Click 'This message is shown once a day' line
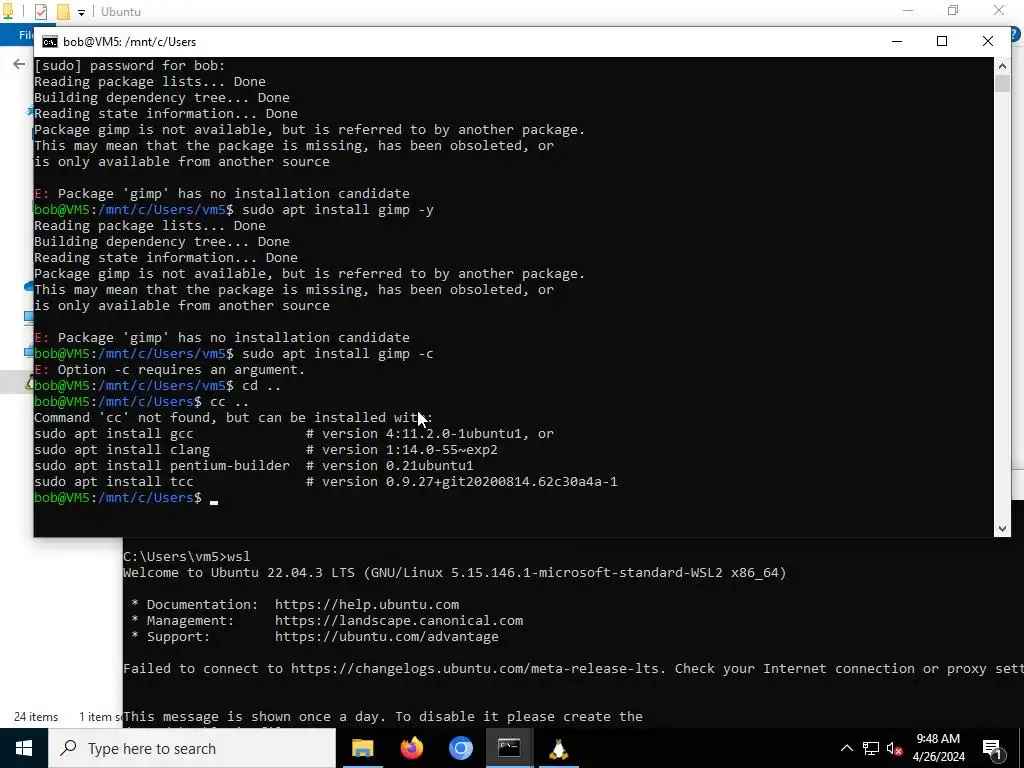 click(x=383, y=716)
